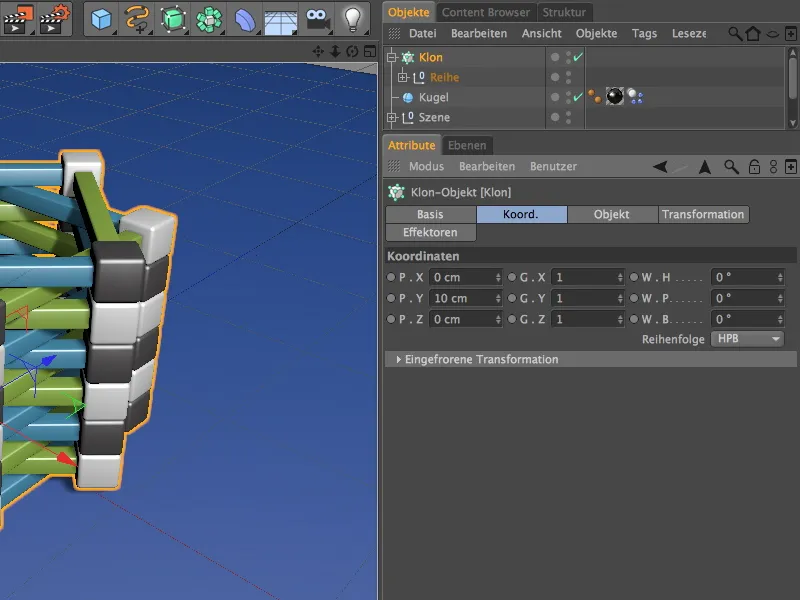Add a Light bulb object
This screenshot has width=800, height=600.
coord(353,19)
